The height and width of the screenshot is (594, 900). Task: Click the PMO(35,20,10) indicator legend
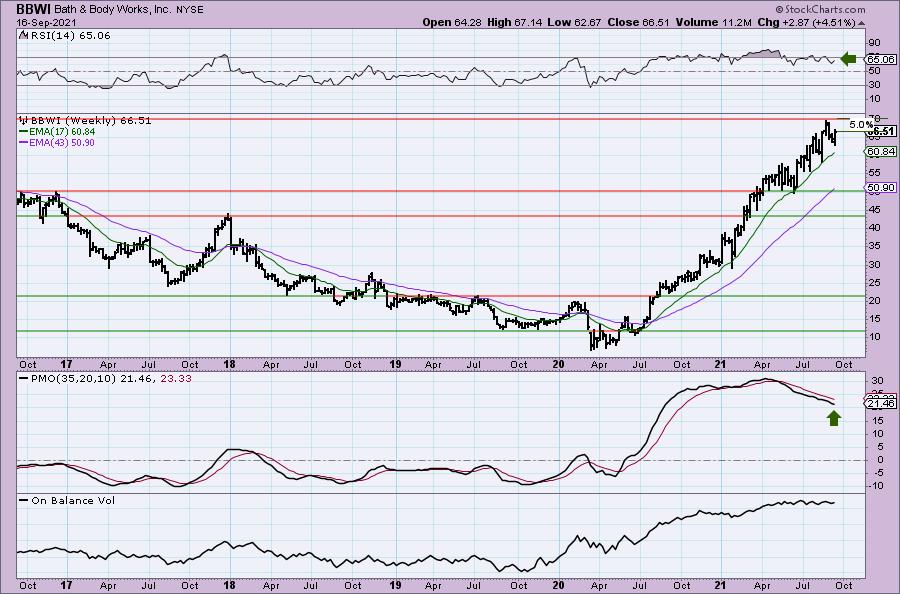[106, 379]
